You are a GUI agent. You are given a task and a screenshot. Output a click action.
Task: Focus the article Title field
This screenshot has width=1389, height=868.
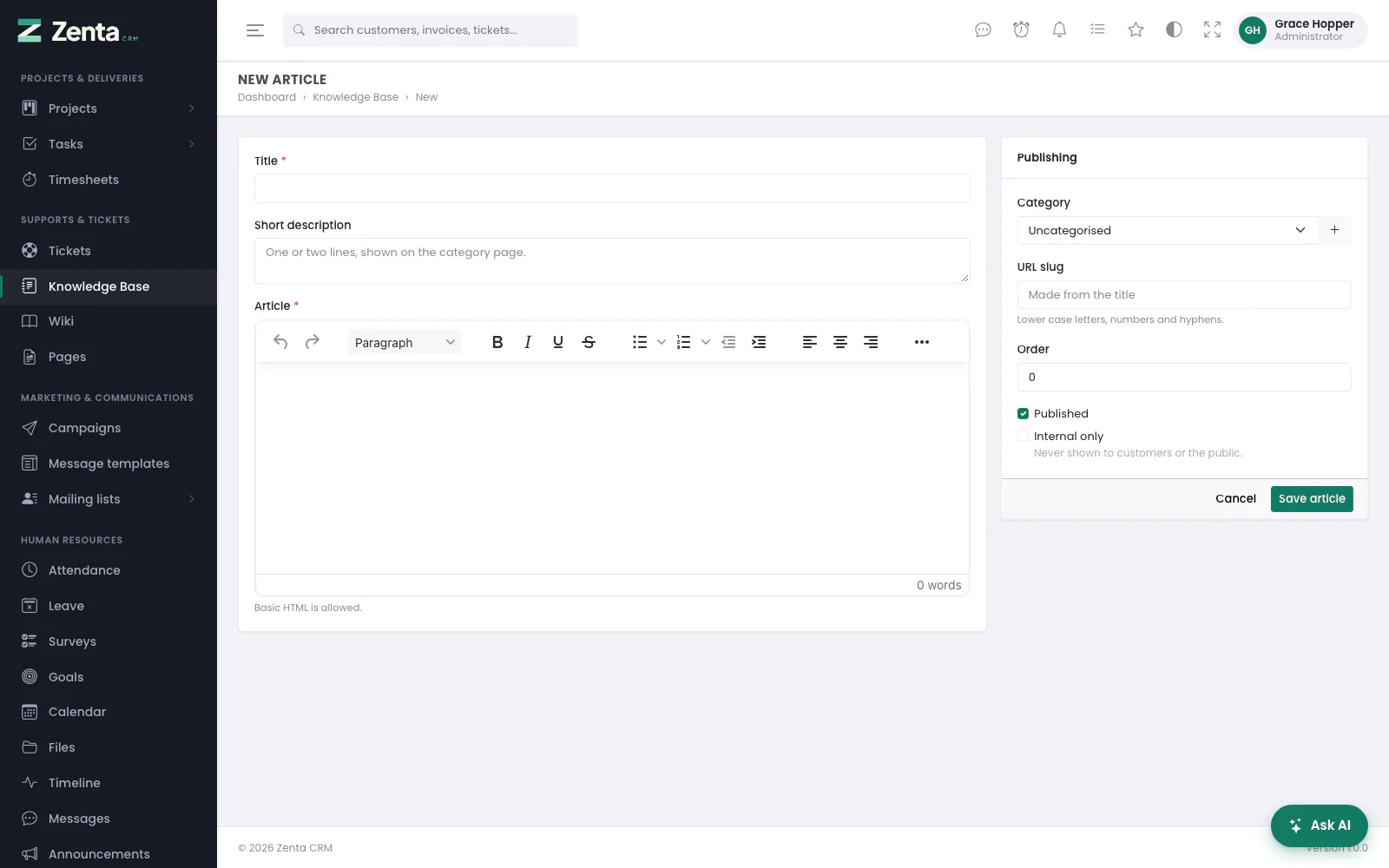[x=612, y=188]
